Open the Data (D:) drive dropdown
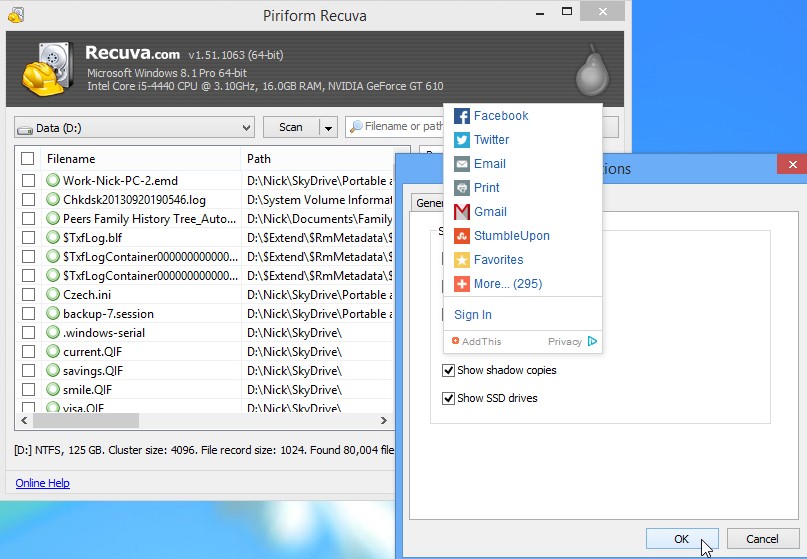The width and height of the screenshot is (807, 559). (x=134, y=128)
